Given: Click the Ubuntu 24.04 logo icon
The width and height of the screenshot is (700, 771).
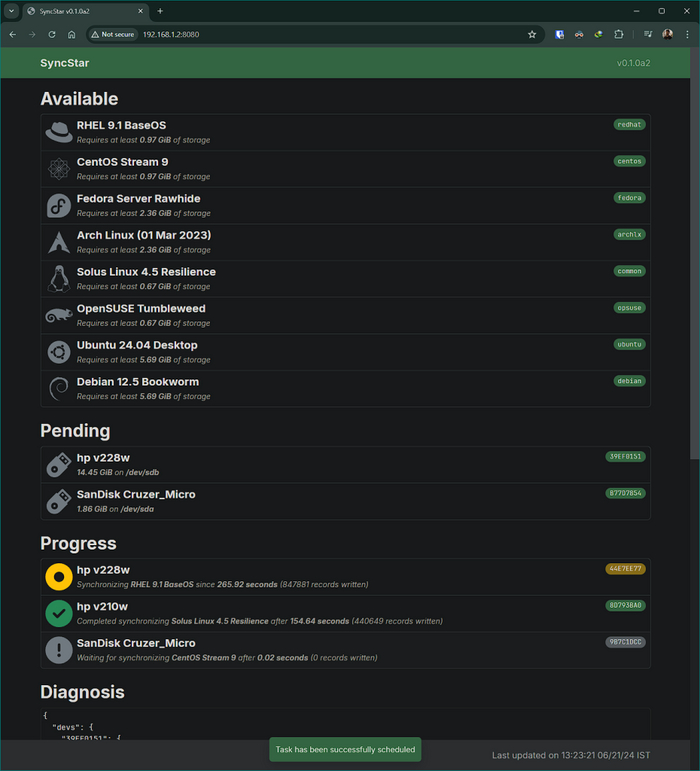Looking at the screenshot, I should [59, 351].
